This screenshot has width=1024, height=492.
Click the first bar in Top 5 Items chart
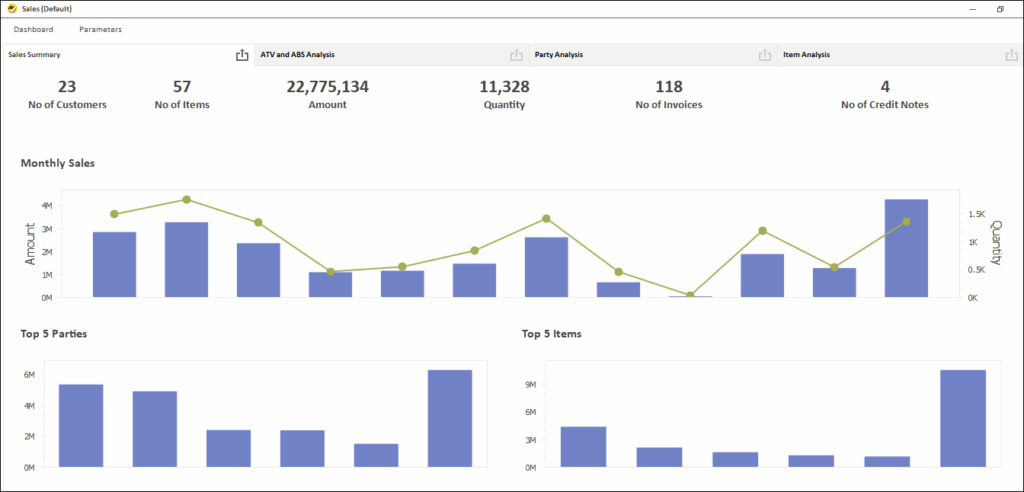point(583,446)
